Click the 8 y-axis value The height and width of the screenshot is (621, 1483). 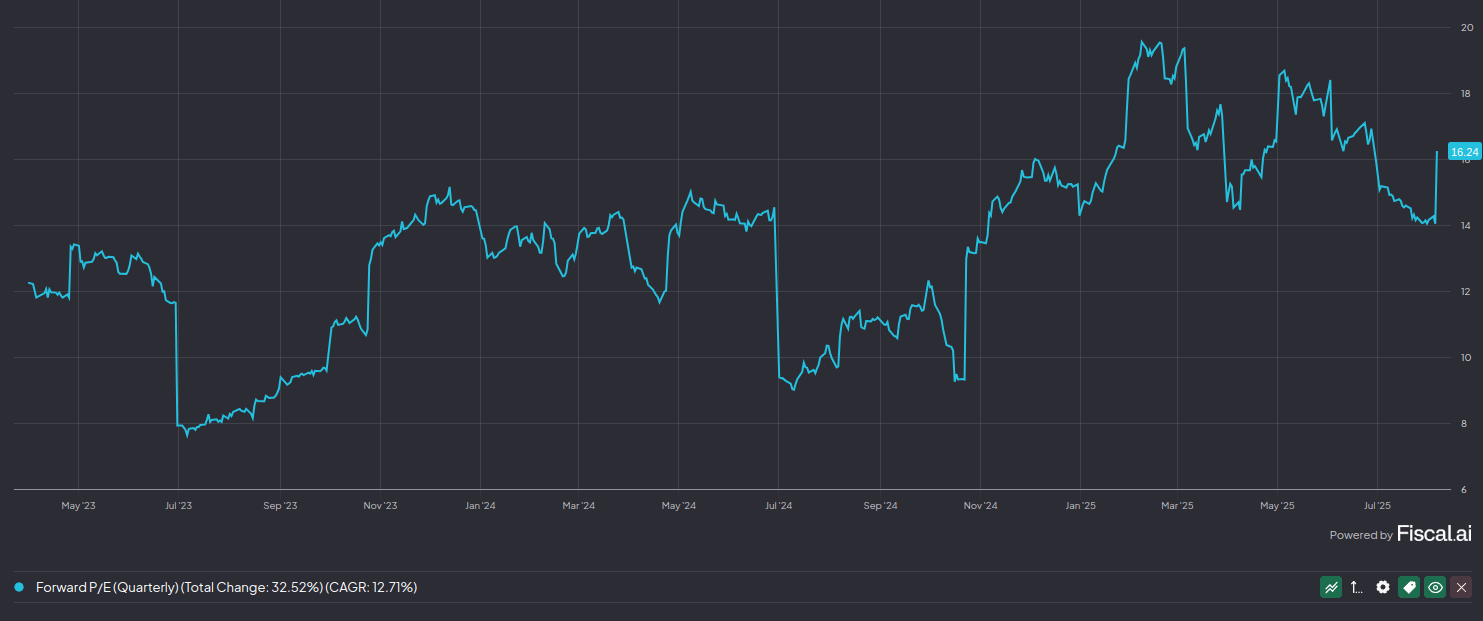point(1466,424)
